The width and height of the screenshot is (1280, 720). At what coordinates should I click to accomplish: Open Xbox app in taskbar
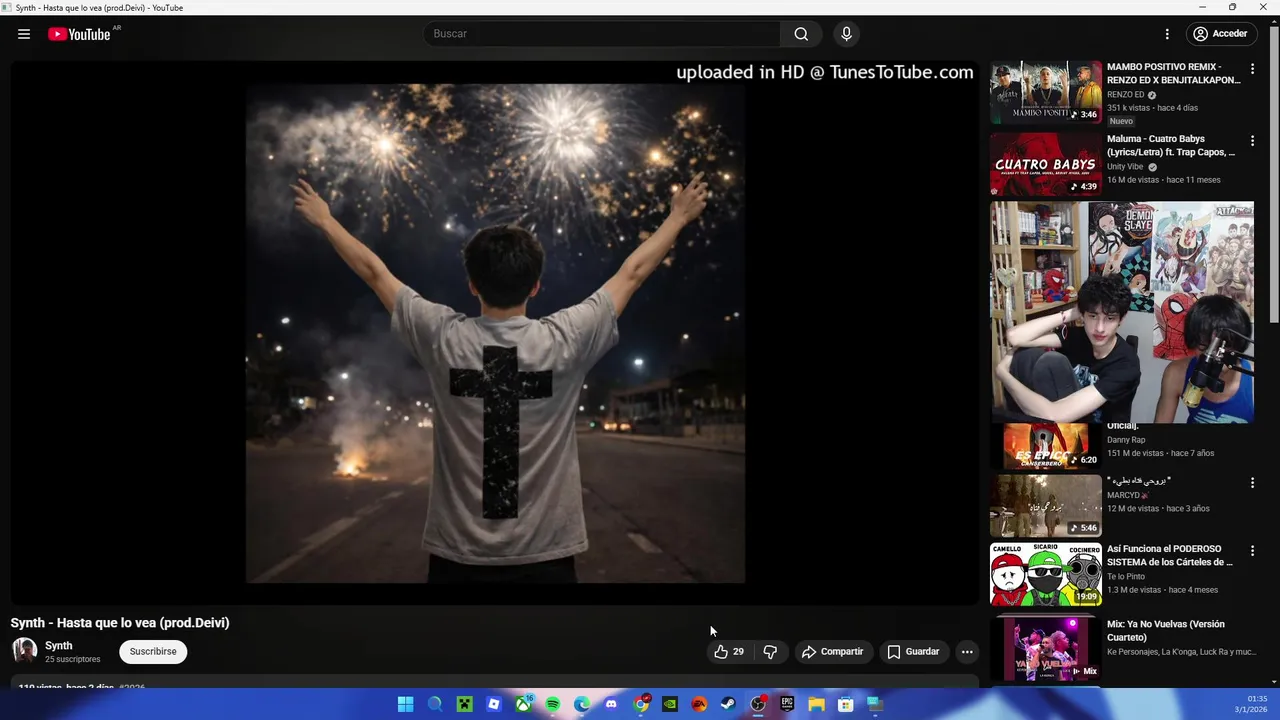523,704
